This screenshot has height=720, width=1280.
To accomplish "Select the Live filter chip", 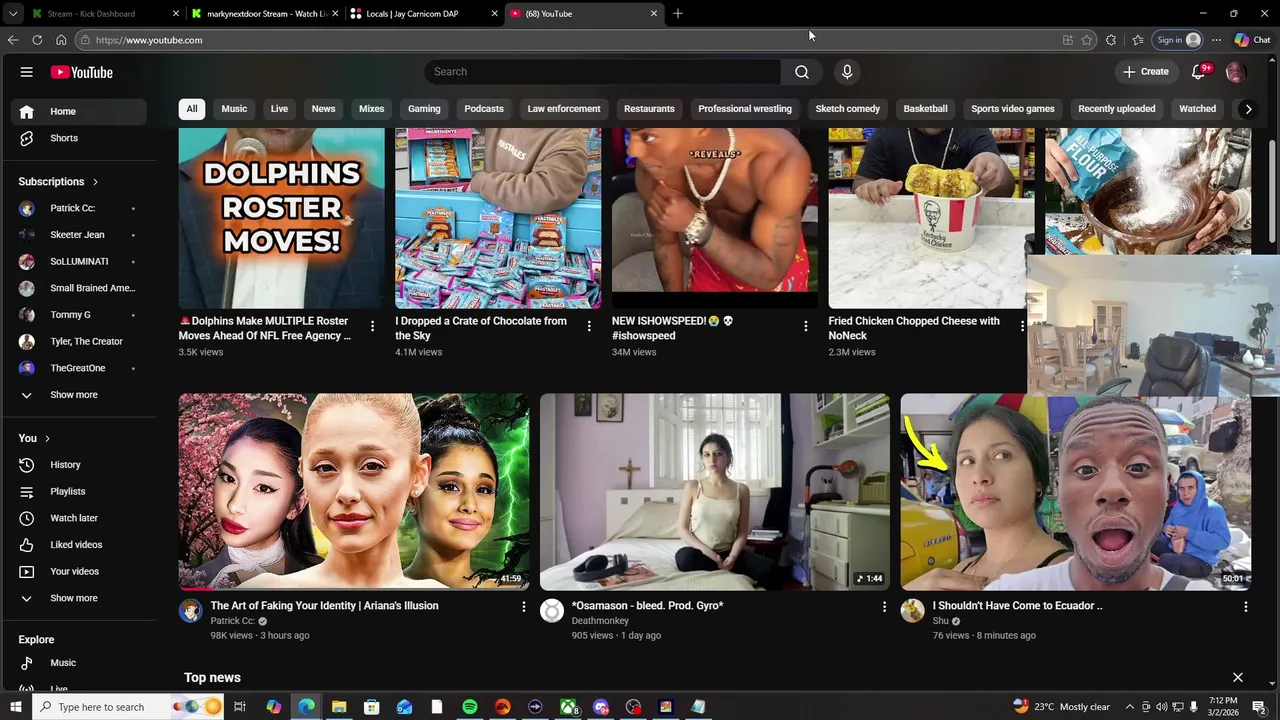I will [x=279, y=109].
